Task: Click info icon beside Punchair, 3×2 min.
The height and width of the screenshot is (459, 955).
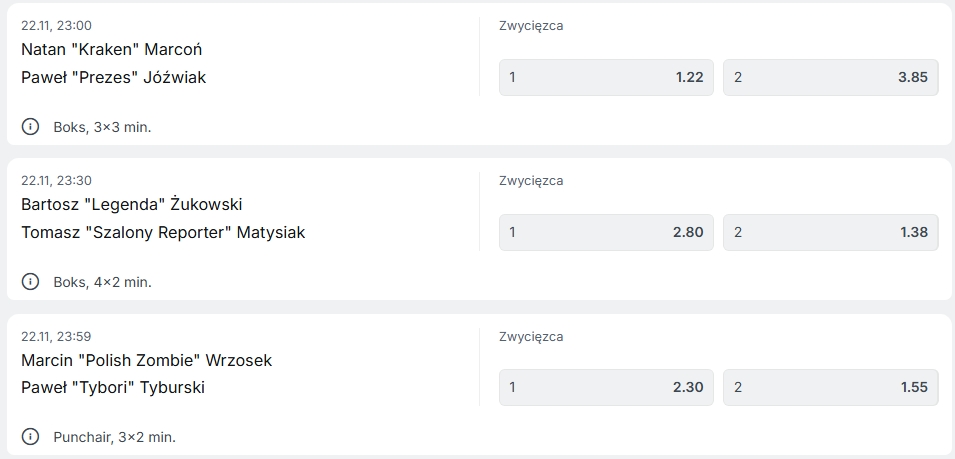Action: point(31,437)
